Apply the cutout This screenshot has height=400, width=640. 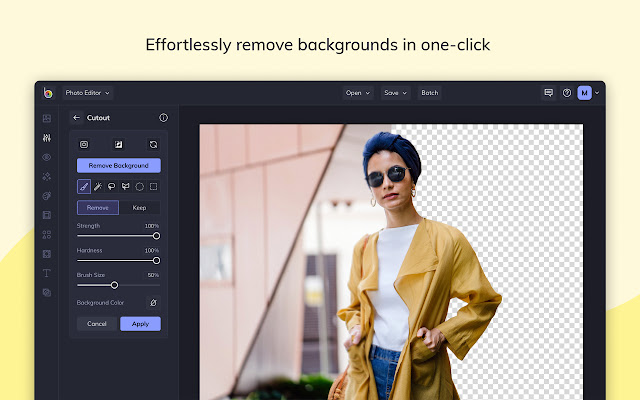140,324
